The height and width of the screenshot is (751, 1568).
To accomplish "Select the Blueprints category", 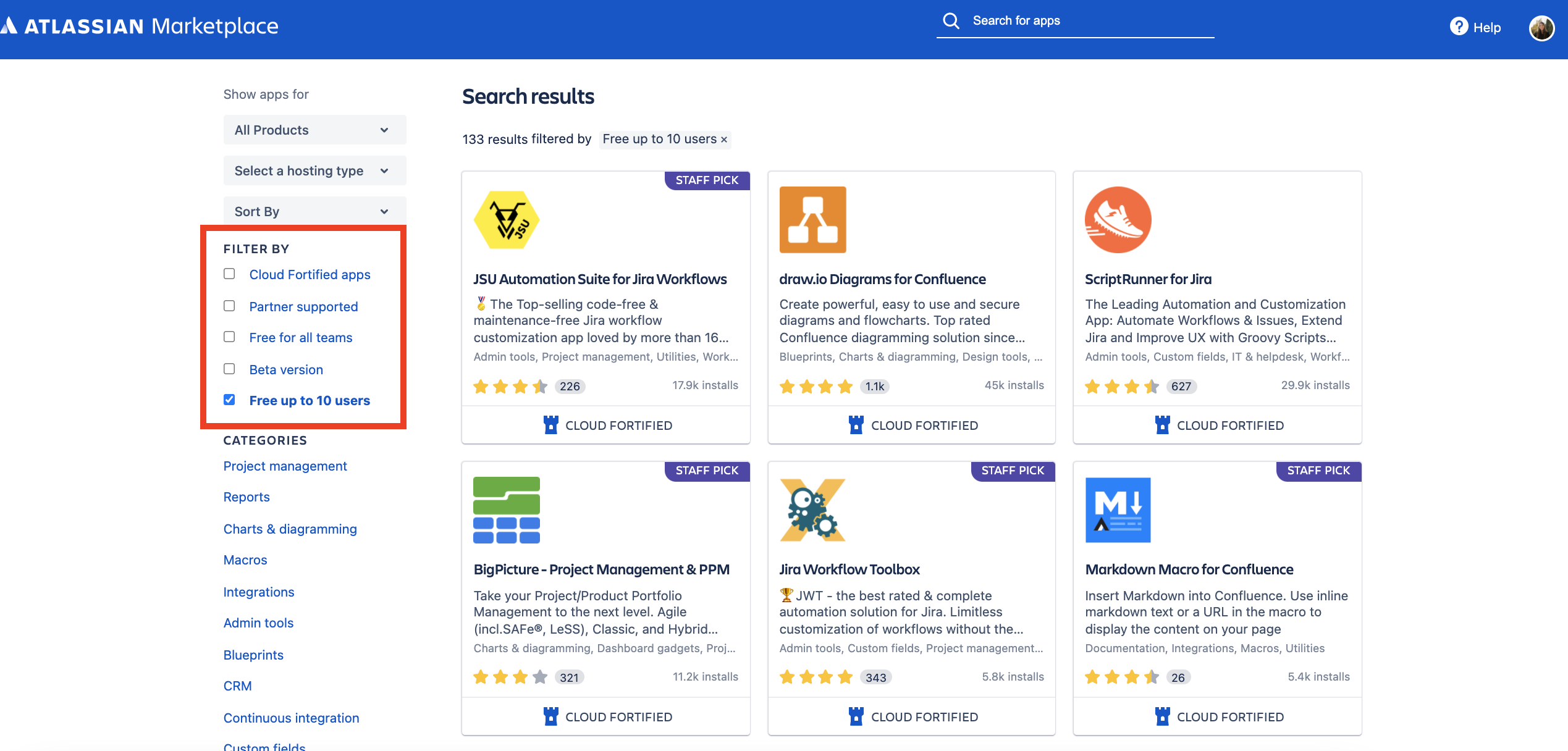I will coord(253,655).
